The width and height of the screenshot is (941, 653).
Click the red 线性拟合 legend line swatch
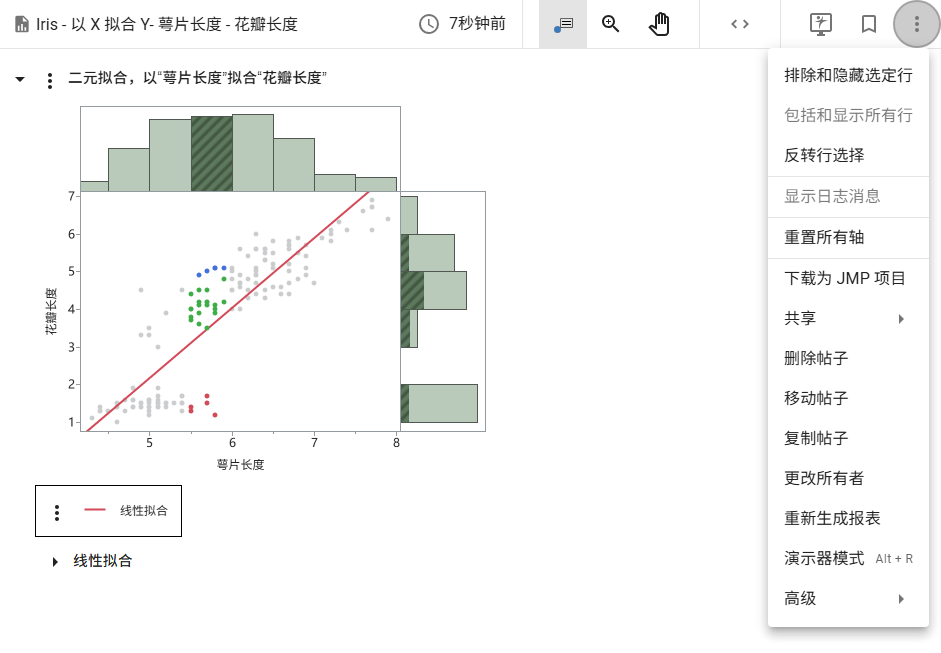coord(95,510)
